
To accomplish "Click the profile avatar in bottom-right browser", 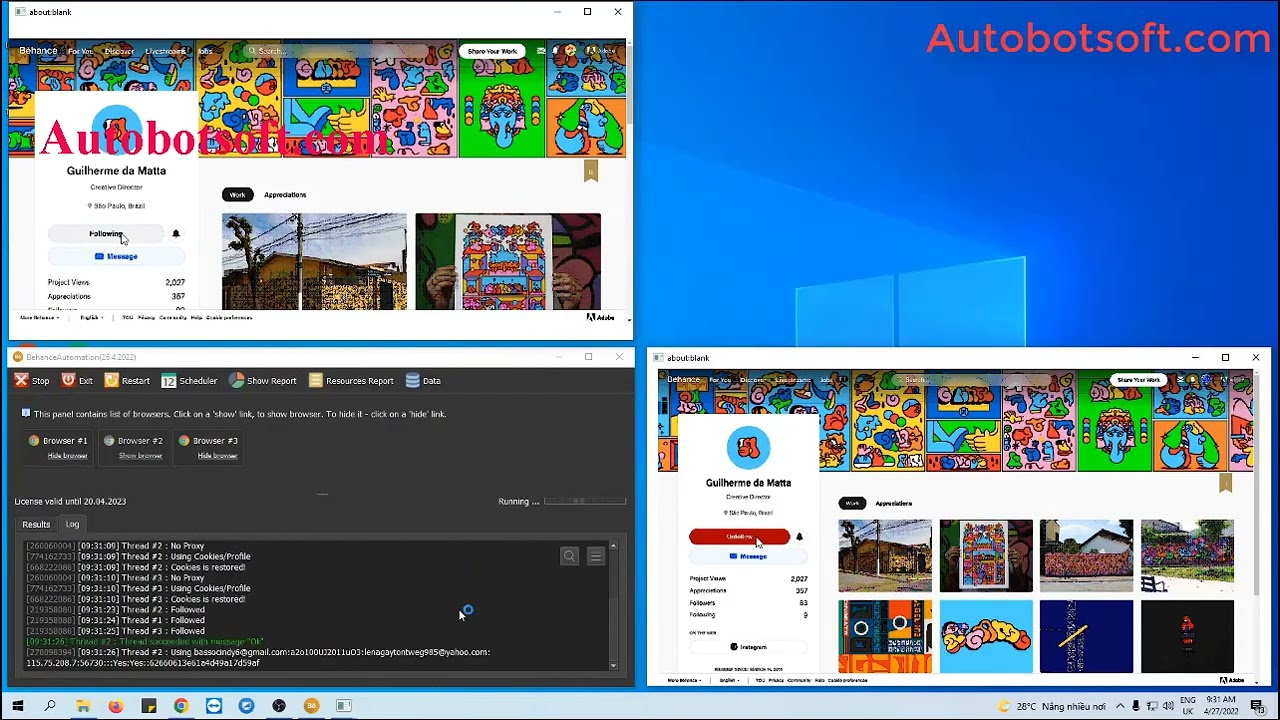I will point(748,448).
